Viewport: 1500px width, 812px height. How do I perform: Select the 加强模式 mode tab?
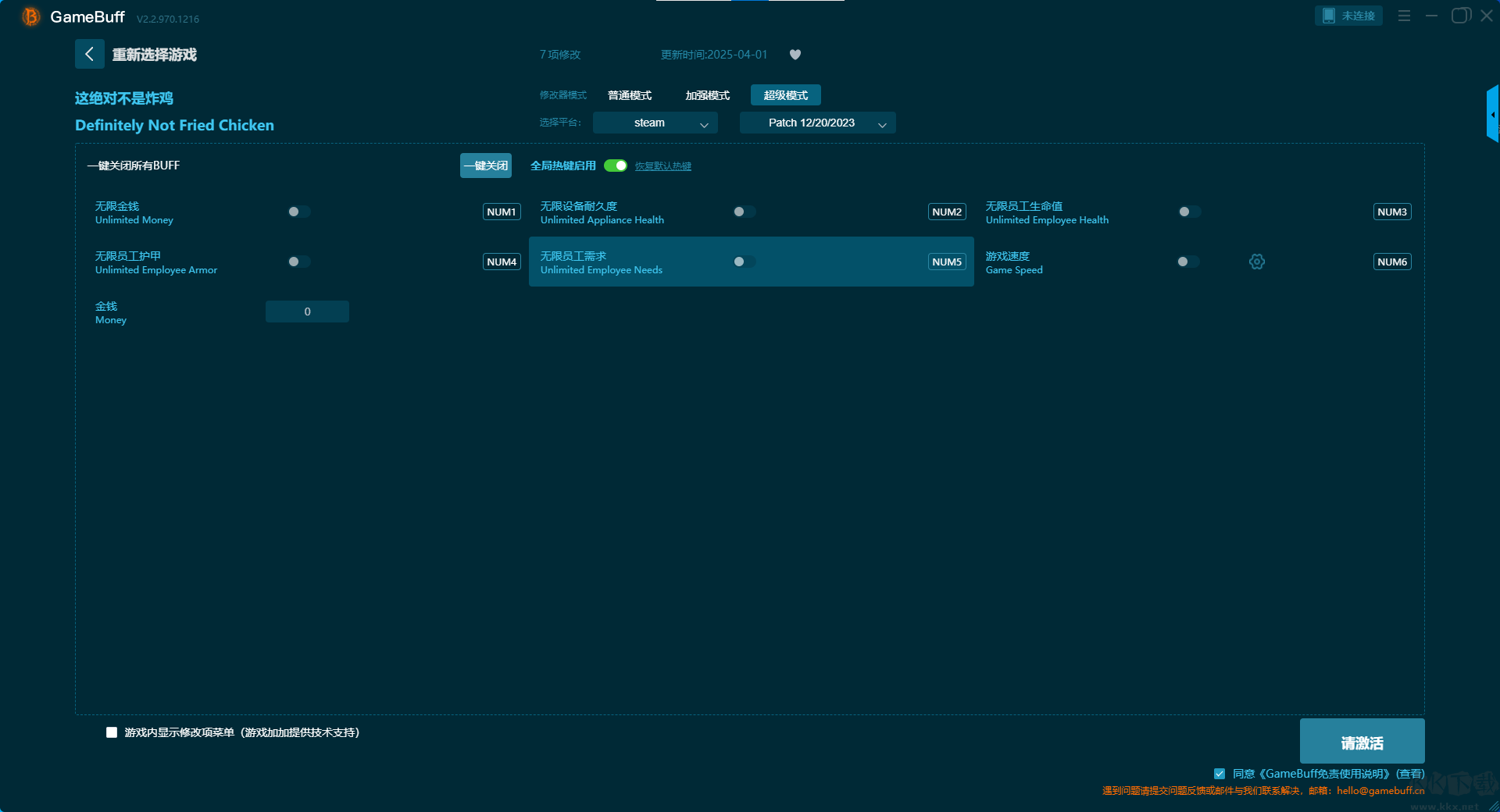707,95
